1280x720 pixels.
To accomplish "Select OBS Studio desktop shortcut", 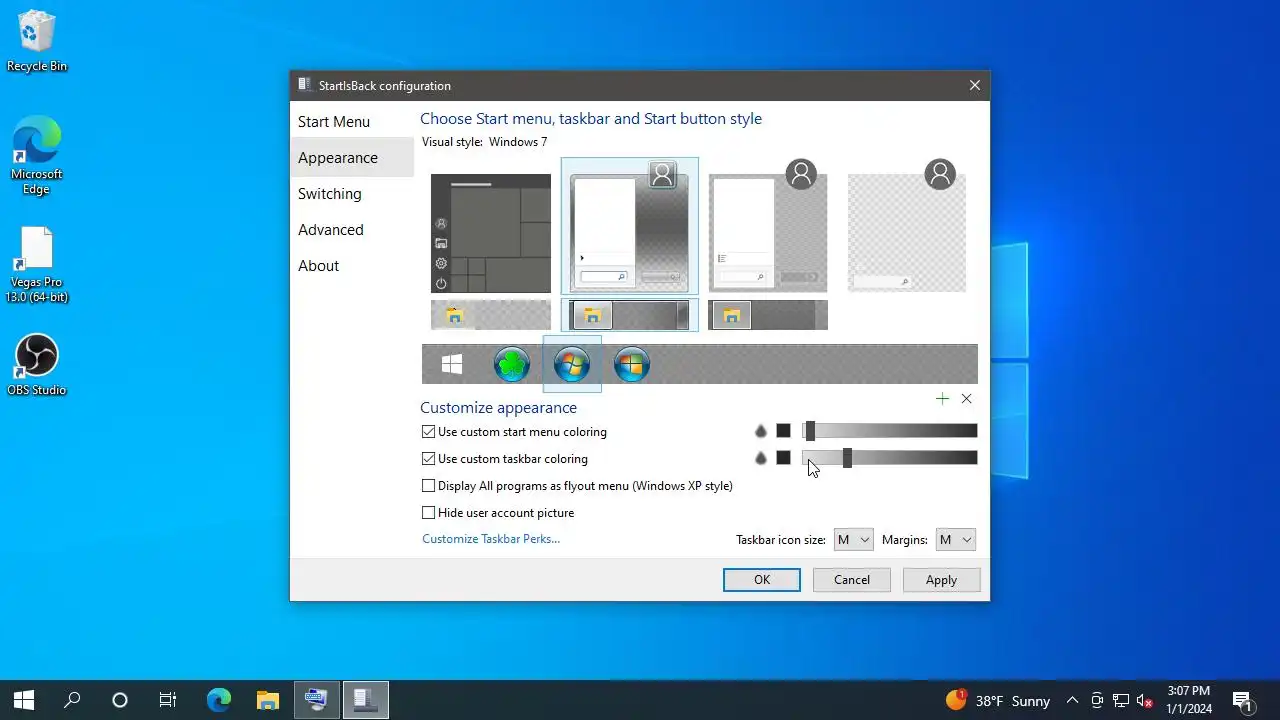I will pyautogui.click(x=37, y=365).
